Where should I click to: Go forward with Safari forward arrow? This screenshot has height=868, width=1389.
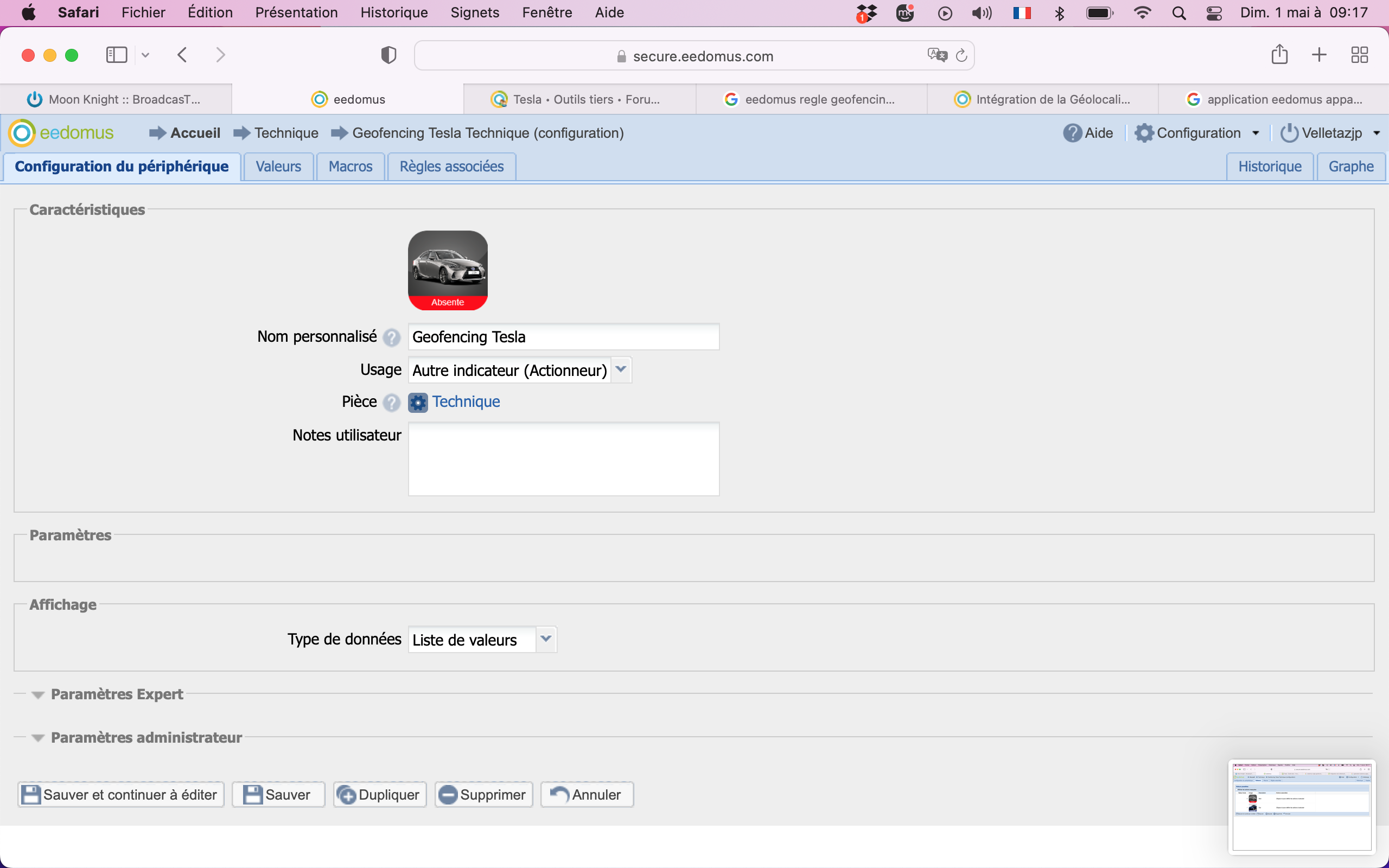[x=220, y=55]
